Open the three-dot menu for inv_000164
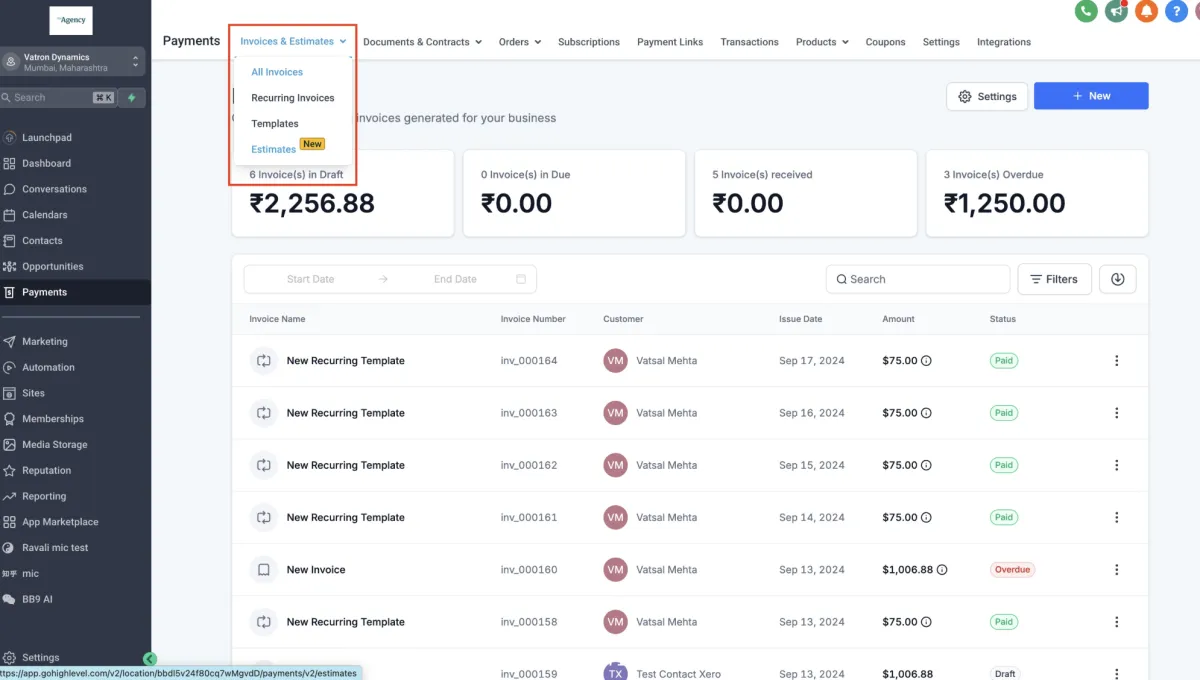 1117,361
